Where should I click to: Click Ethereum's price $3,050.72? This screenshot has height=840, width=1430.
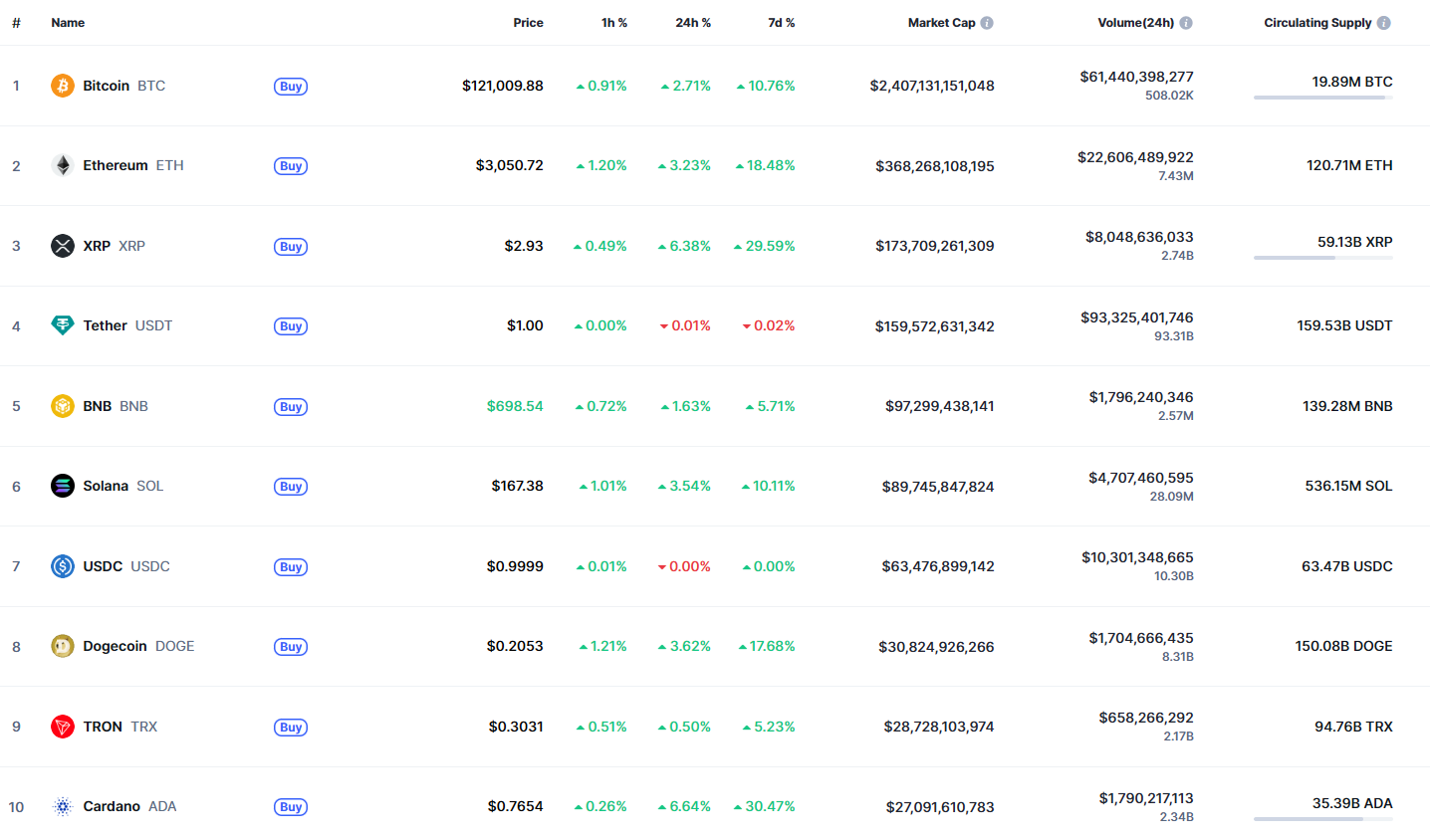[x=510, y=165]
